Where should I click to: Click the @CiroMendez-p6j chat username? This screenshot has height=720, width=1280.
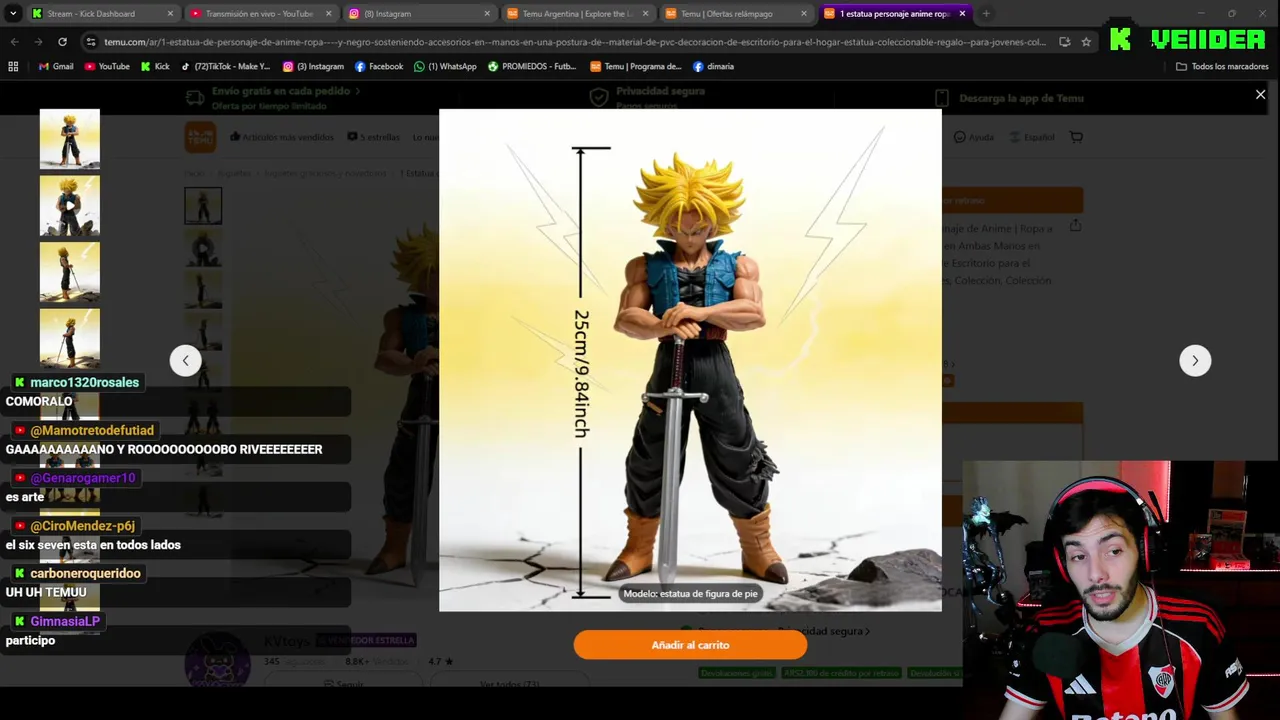[x=82, y=526]
